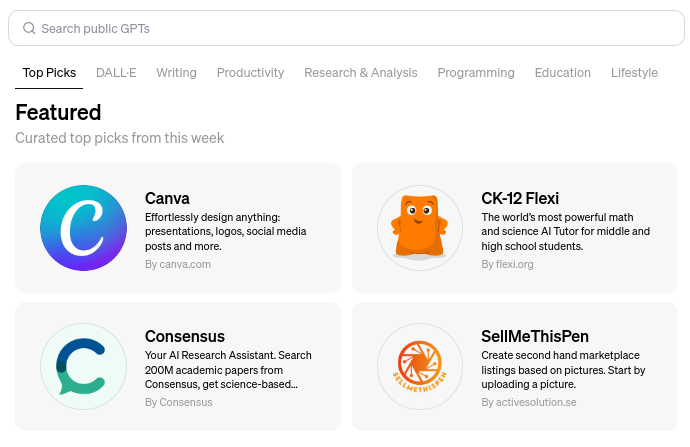This screenshot has width=690, height=447.
Task: Click the By canva.com author text
Action: pos(178,264)
